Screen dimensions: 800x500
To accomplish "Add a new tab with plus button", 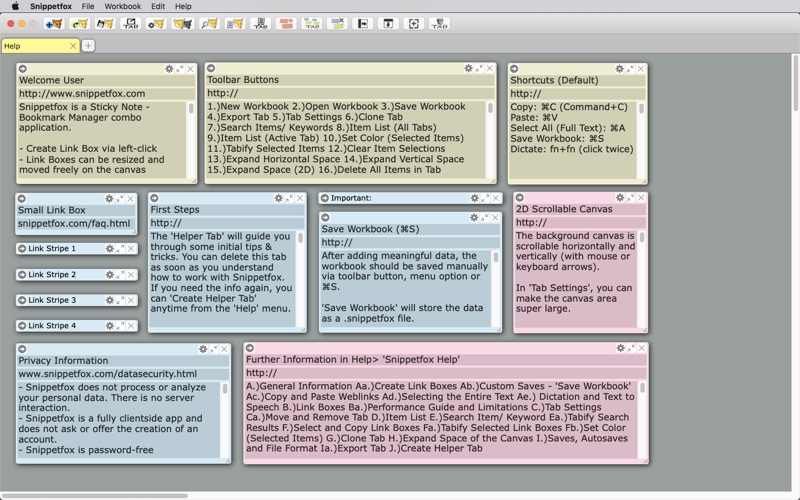I will click(88, 46).
